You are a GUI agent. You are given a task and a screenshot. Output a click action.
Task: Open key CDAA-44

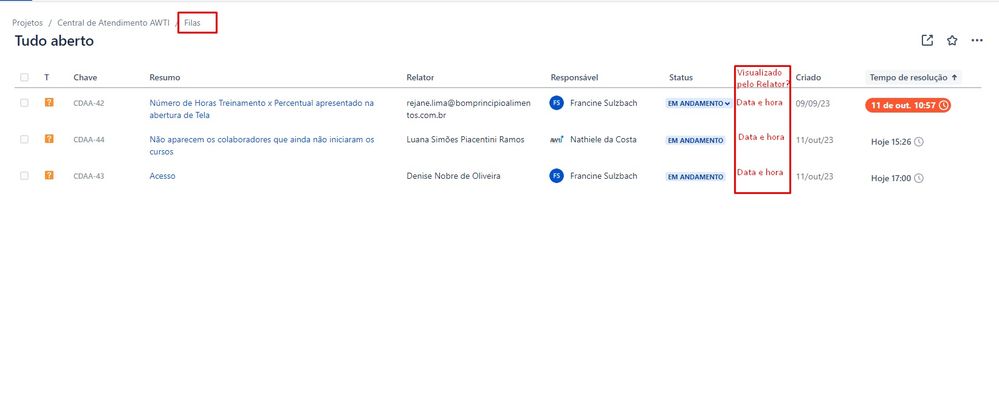click(x=89, y=140)
